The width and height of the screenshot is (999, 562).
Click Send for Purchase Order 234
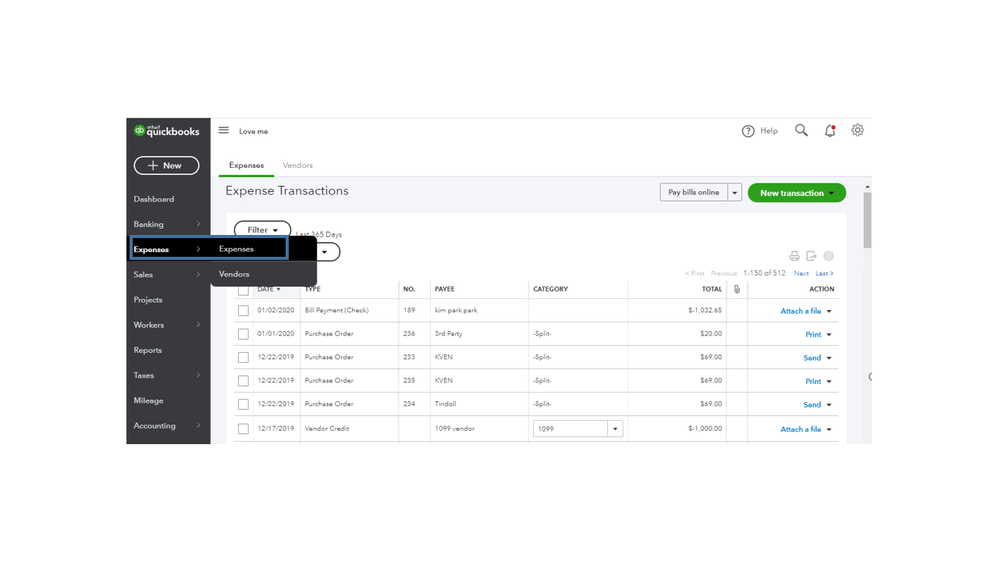click(812, 405)
